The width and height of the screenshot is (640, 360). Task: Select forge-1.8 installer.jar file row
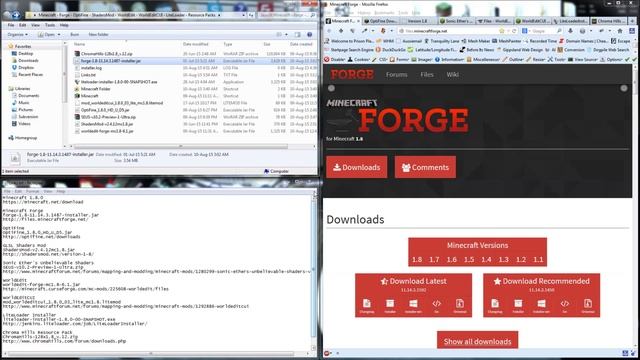click(195, 61)
